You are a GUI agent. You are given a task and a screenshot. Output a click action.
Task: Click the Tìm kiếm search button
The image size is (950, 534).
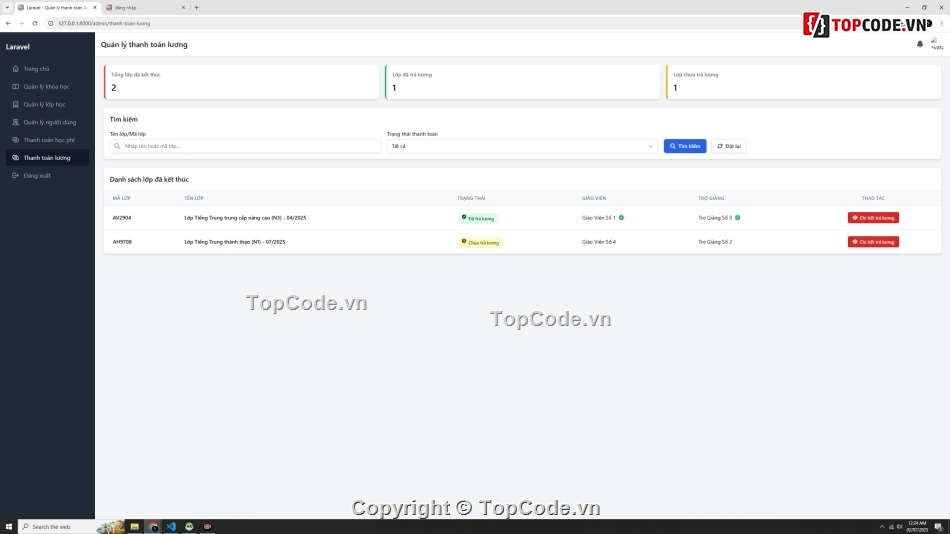click(685, 146)
